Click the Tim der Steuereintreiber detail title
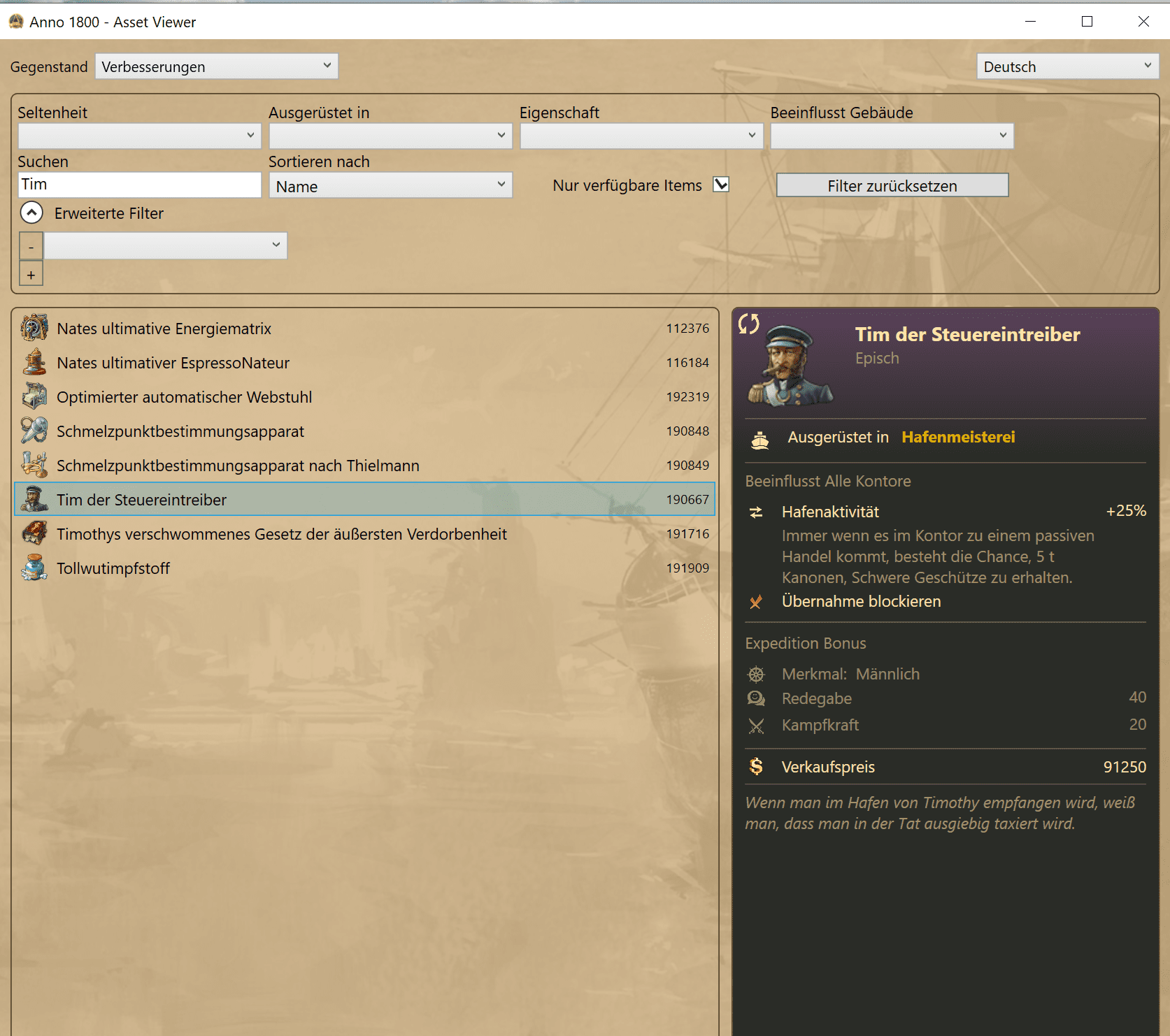This screenshot has width=1170, height=1036. pyautogui.click(x=967, y=334)
